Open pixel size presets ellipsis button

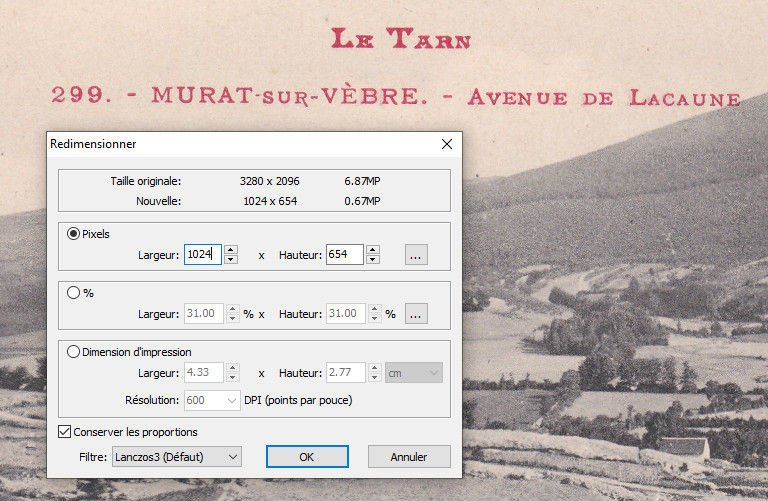[417, 255]
